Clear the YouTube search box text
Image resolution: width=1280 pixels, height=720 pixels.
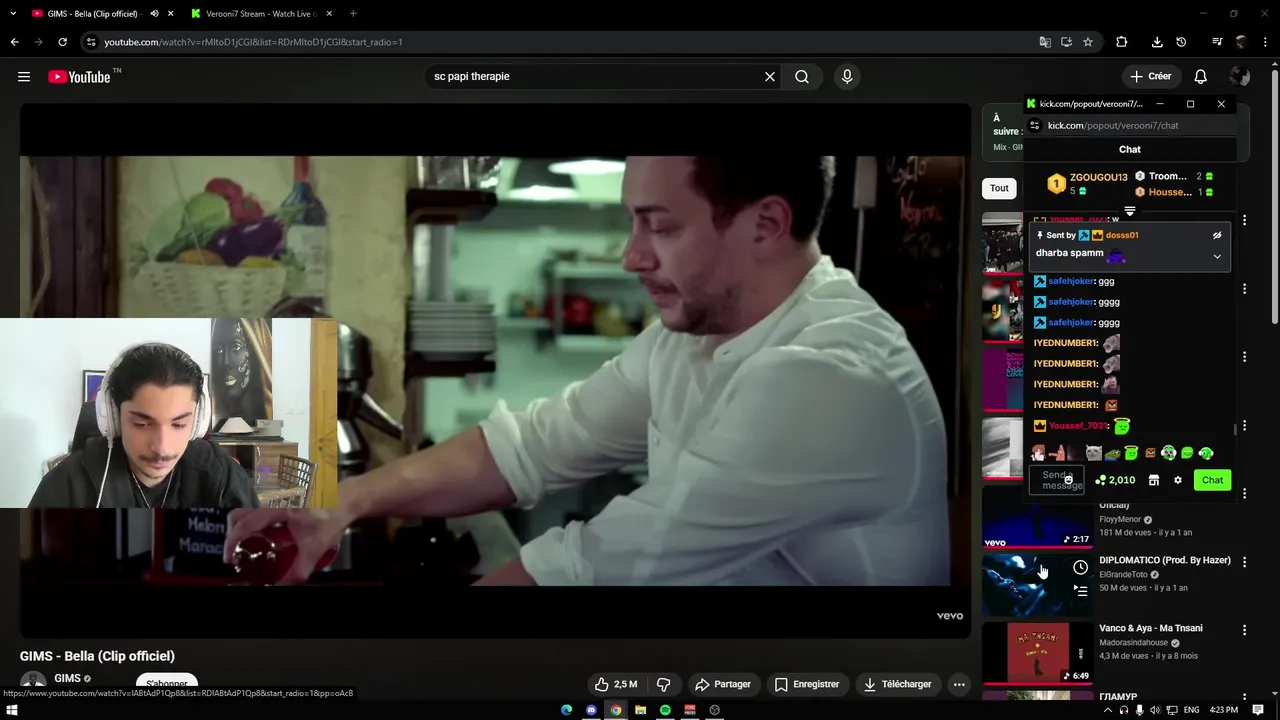coord(770,77)
